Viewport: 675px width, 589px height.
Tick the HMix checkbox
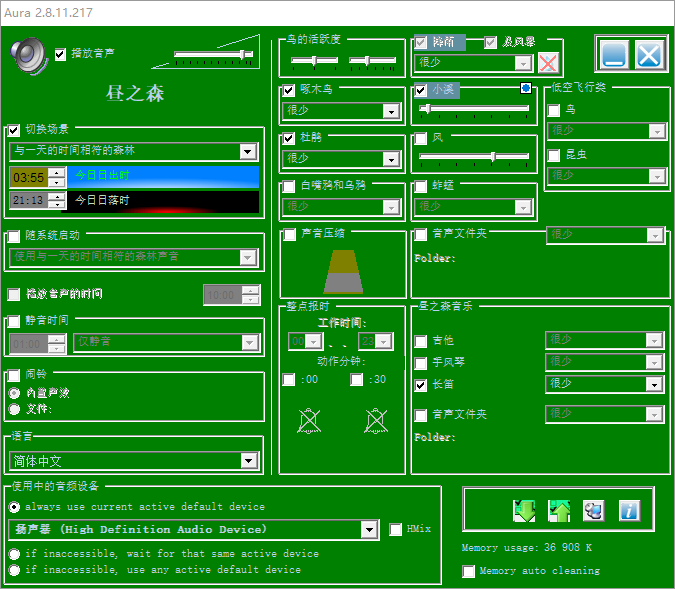[395, 529]
